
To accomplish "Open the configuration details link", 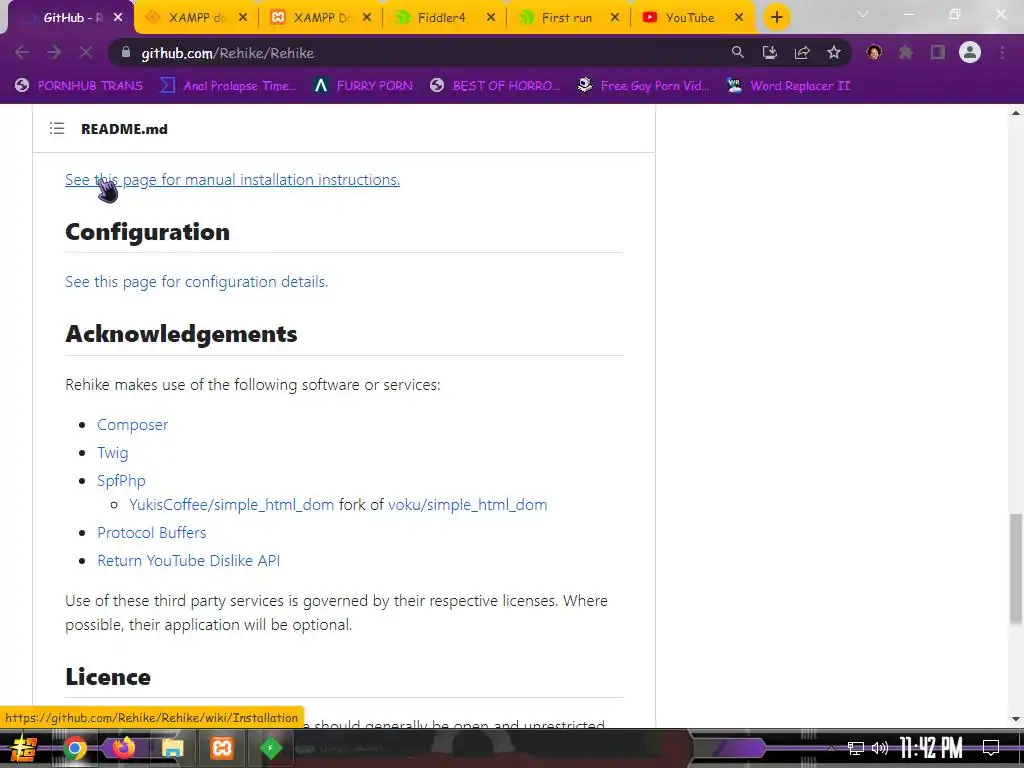I will point(196,281).
